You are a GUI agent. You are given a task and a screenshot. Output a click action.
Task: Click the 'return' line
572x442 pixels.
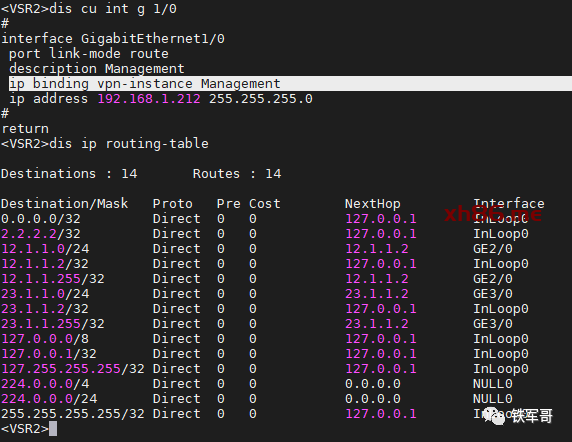point(25,129)
